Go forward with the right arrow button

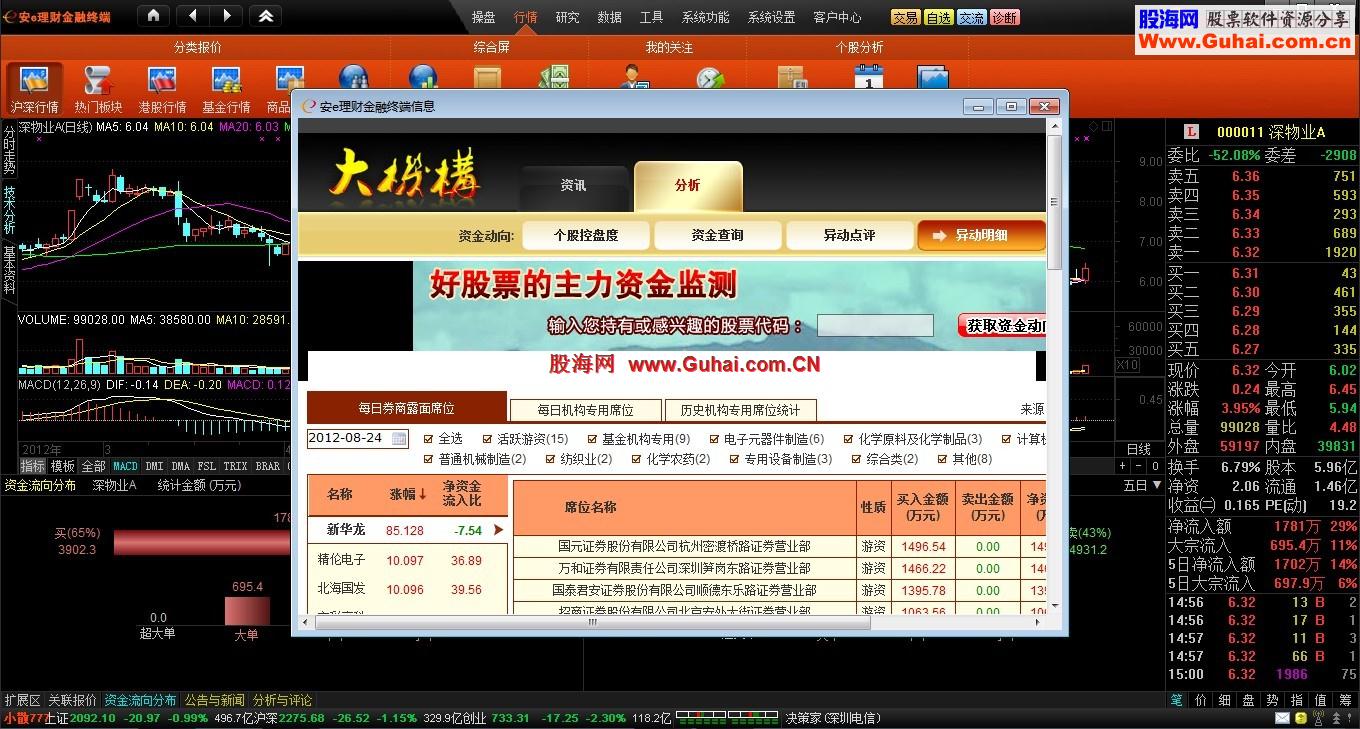coord(226,16)
